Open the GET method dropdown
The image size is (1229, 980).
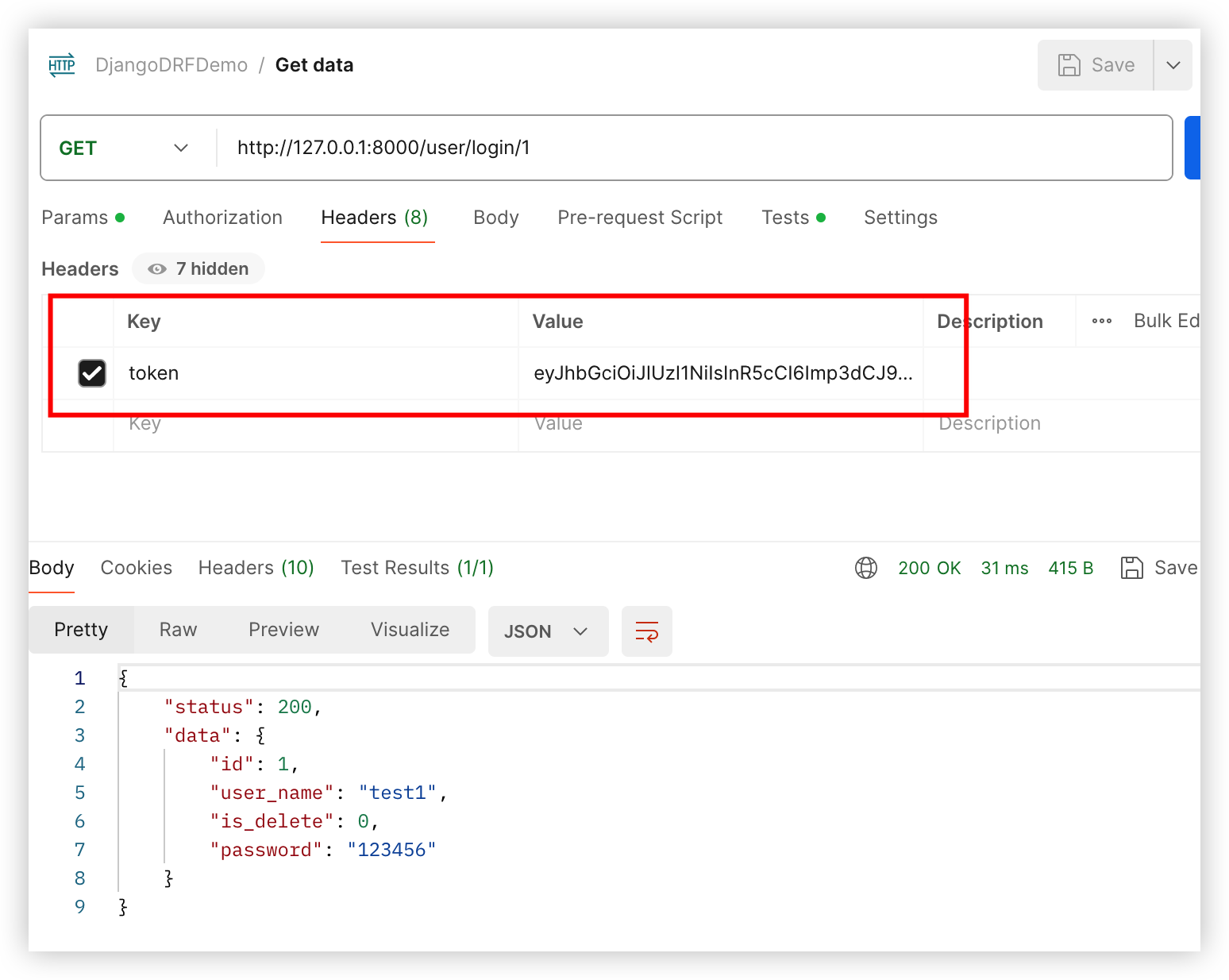click(x=124, y=149)
